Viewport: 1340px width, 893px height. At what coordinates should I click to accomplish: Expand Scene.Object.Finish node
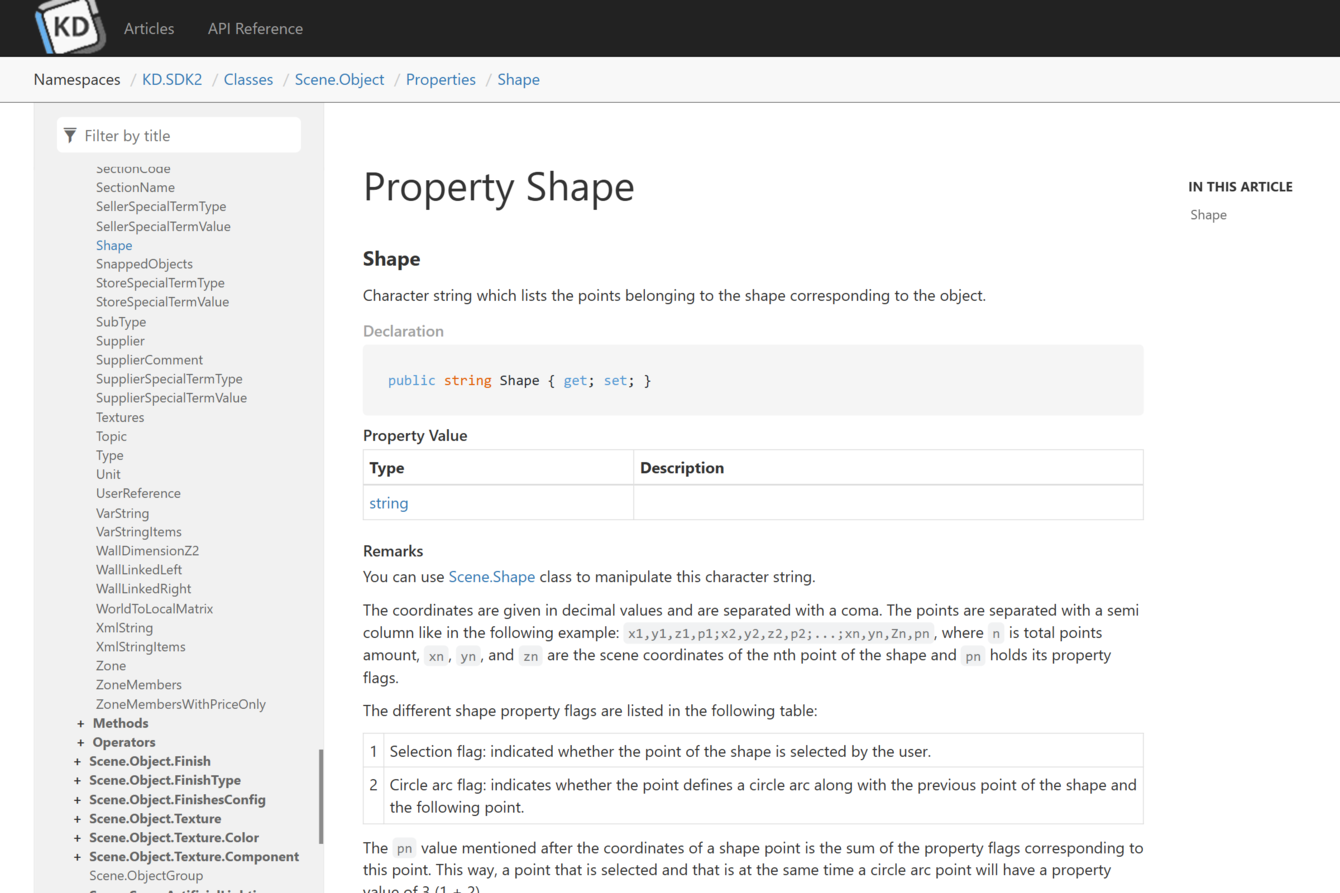tap(77, 761)
